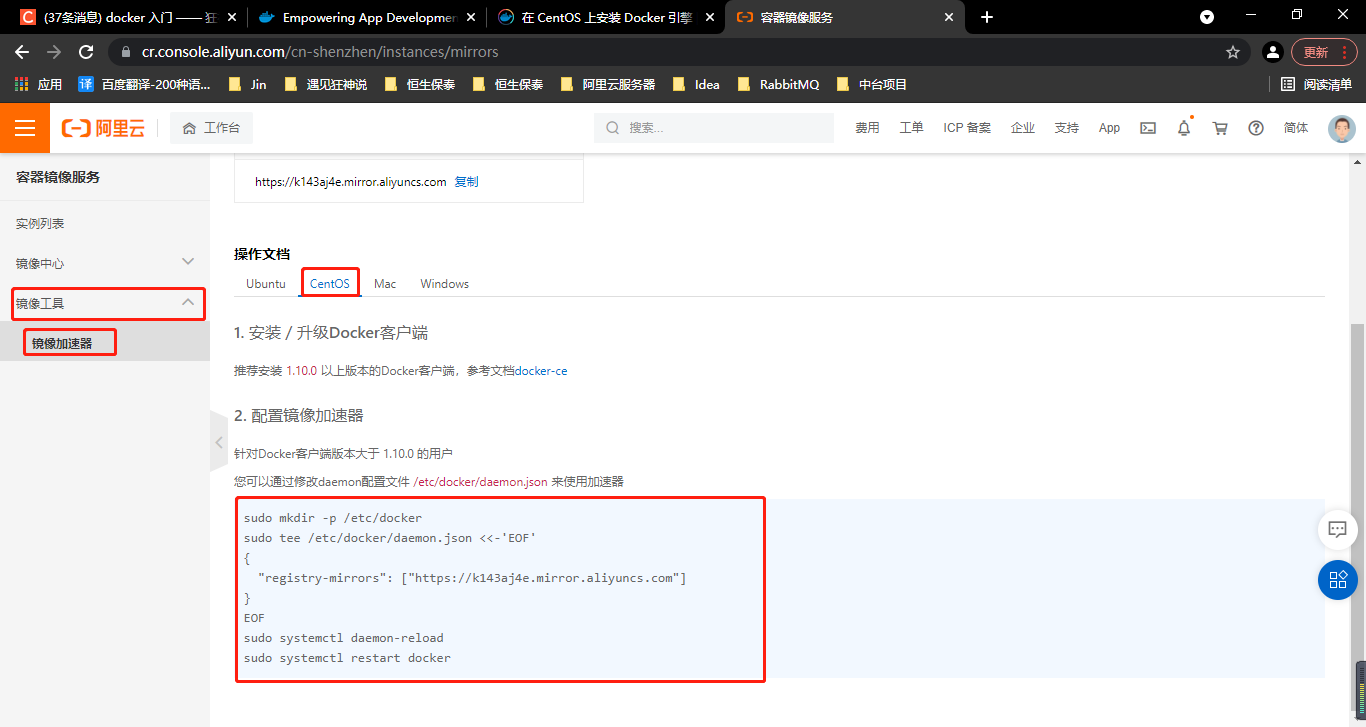Open the notifications bell

point(1184,128)
